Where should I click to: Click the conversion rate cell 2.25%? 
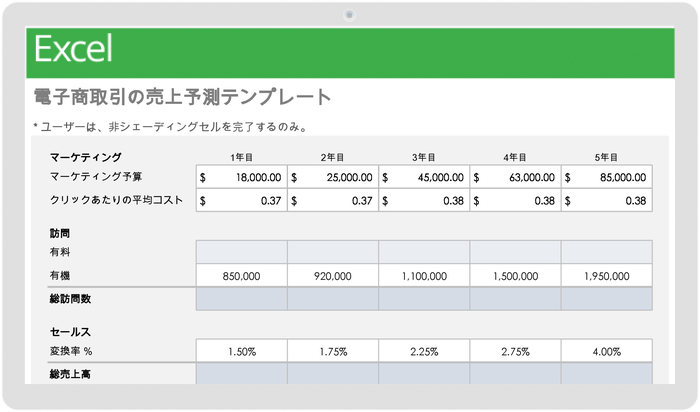click(x=424, y=351)
